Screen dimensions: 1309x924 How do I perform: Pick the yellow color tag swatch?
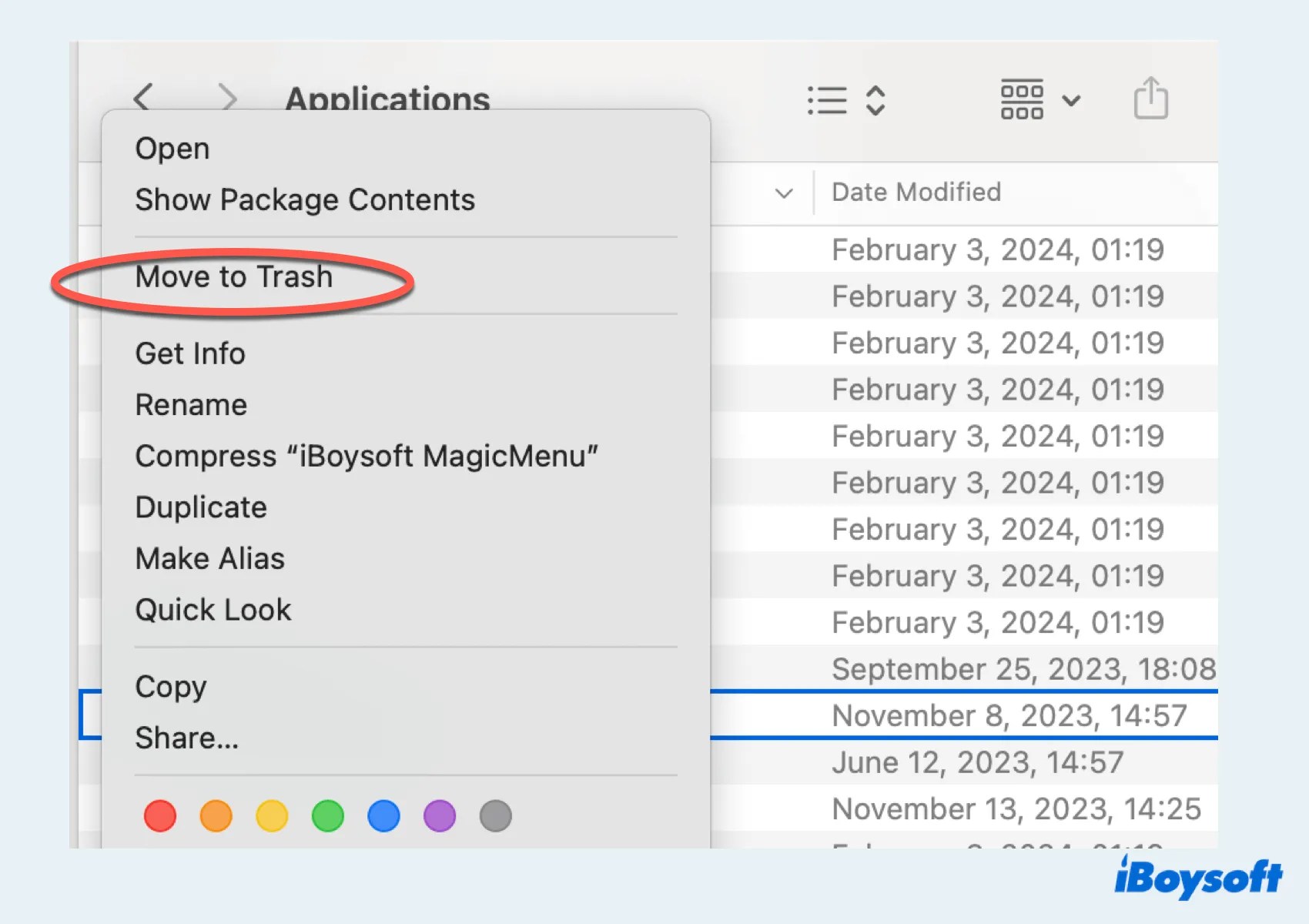(271, 815)
